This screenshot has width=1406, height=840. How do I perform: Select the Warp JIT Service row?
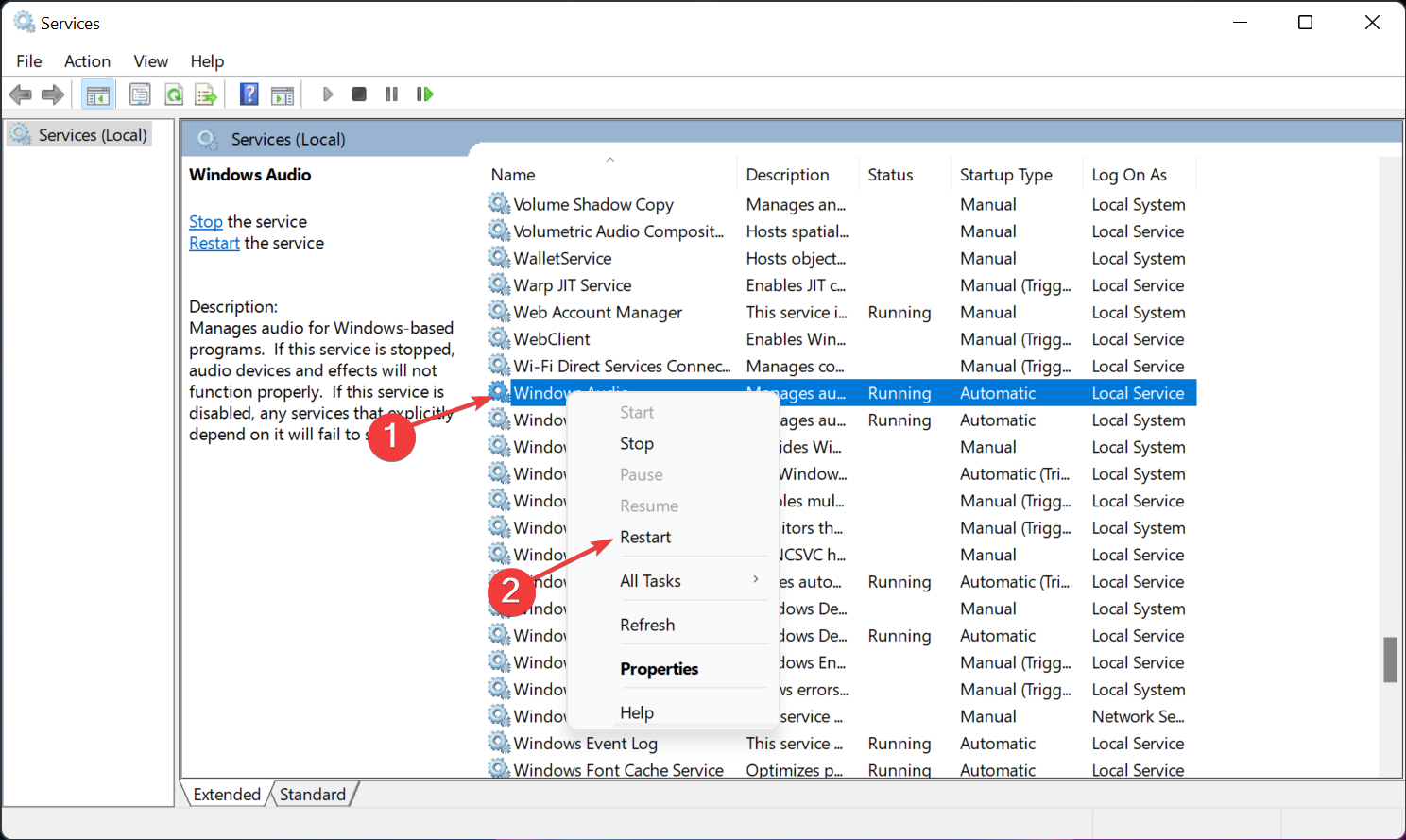click(x=841, y=285)
